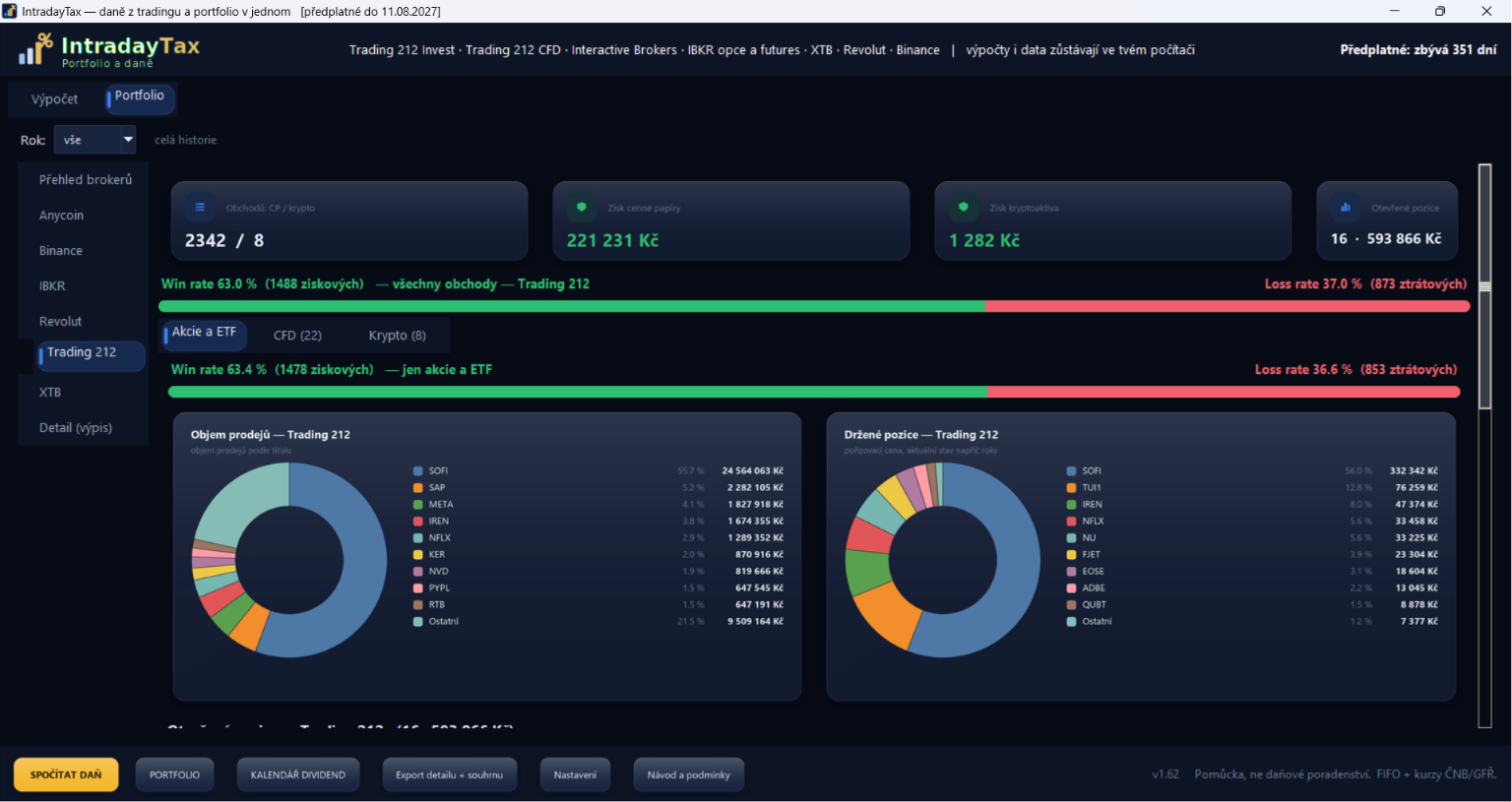Click the 24 564 063 Kč SOFI value
The image size is (1512, 802).
pyautogui.click(x=753, y=471)
